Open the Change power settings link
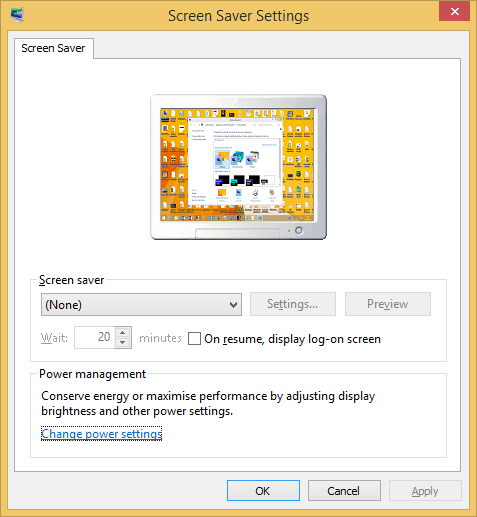 click(x=102, y=434)
